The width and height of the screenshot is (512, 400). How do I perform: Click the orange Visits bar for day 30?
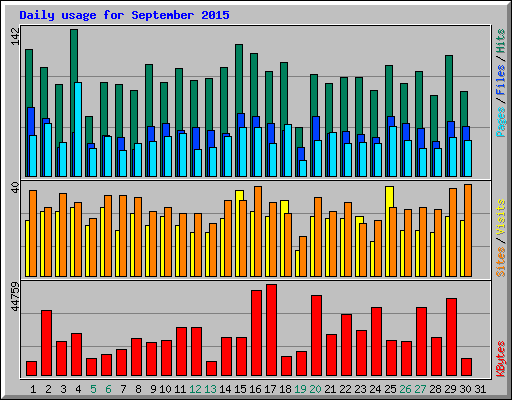(468, 230)
